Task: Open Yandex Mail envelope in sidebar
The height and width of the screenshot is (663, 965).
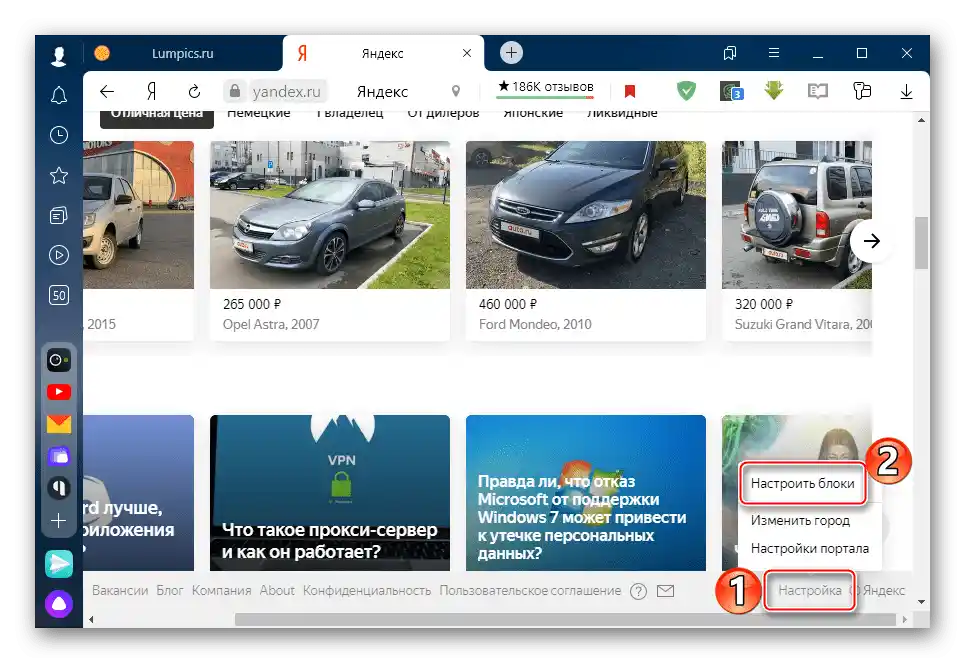Action: point(59,424)
